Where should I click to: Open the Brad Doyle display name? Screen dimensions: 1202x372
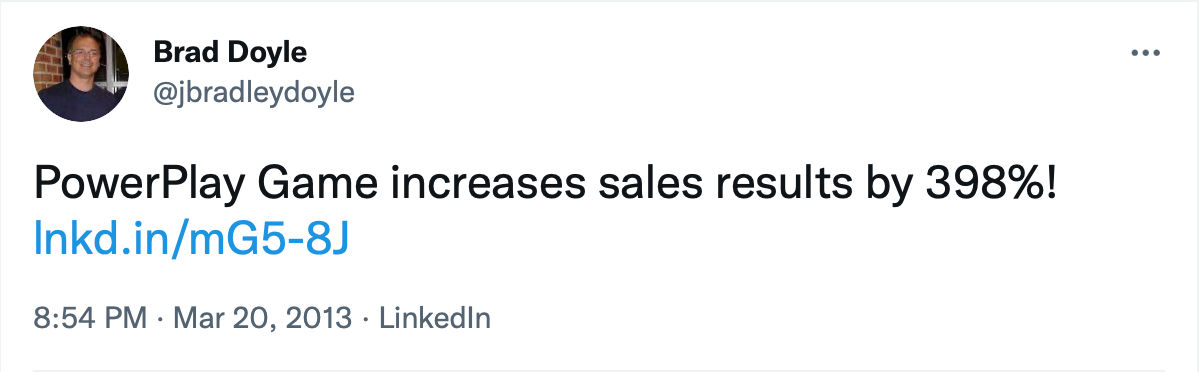point(231,53)
